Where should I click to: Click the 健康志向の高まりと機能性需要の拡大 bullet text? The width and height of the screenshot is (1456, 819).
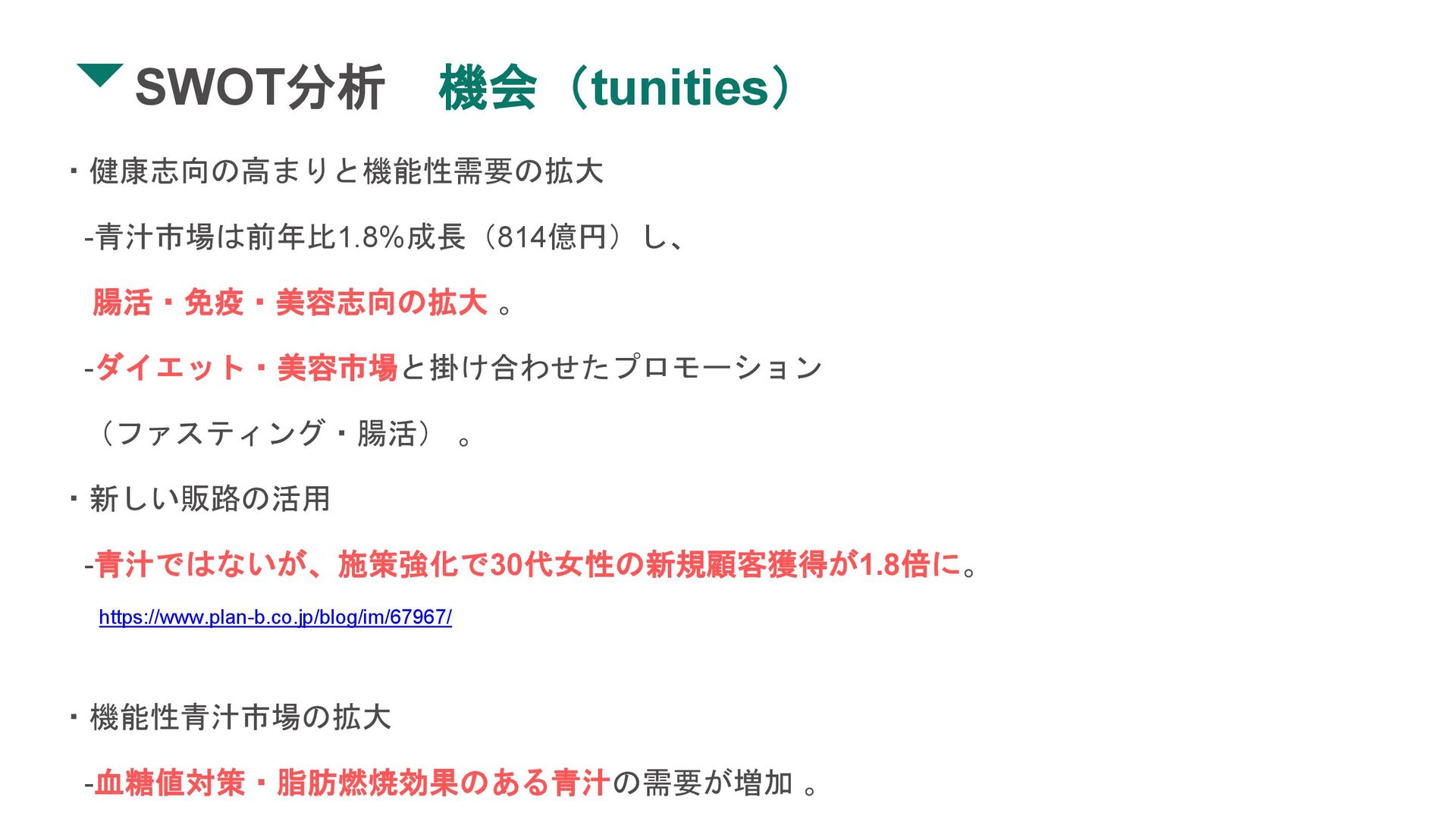point(347,171)
